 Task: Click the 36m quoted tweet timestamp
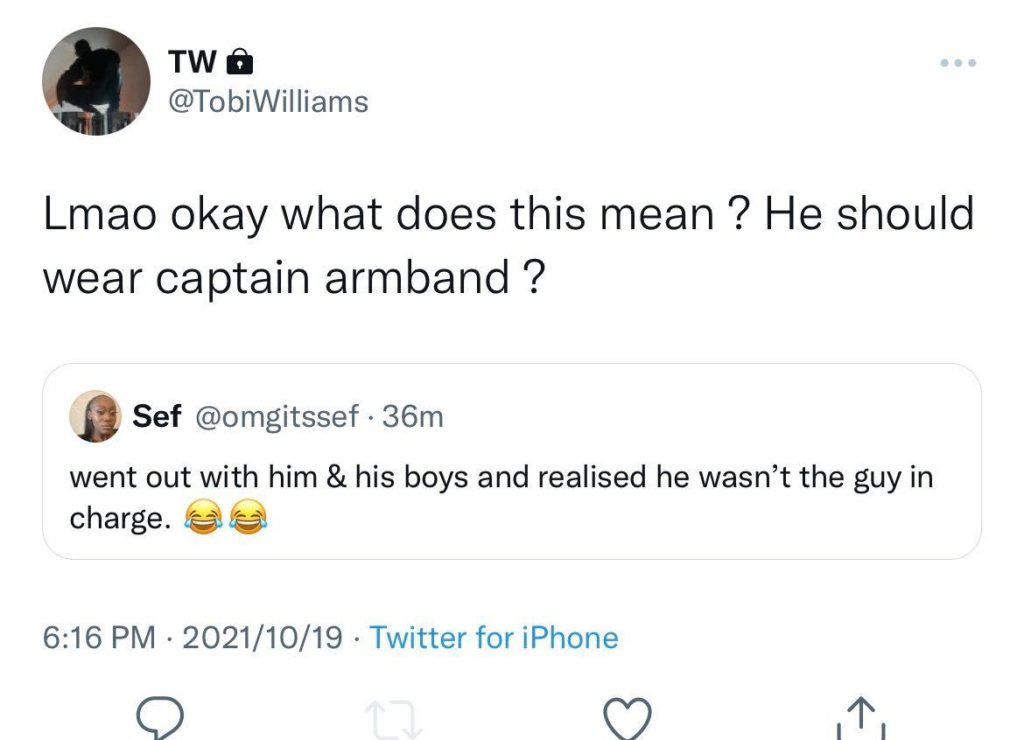coord(413,417)
